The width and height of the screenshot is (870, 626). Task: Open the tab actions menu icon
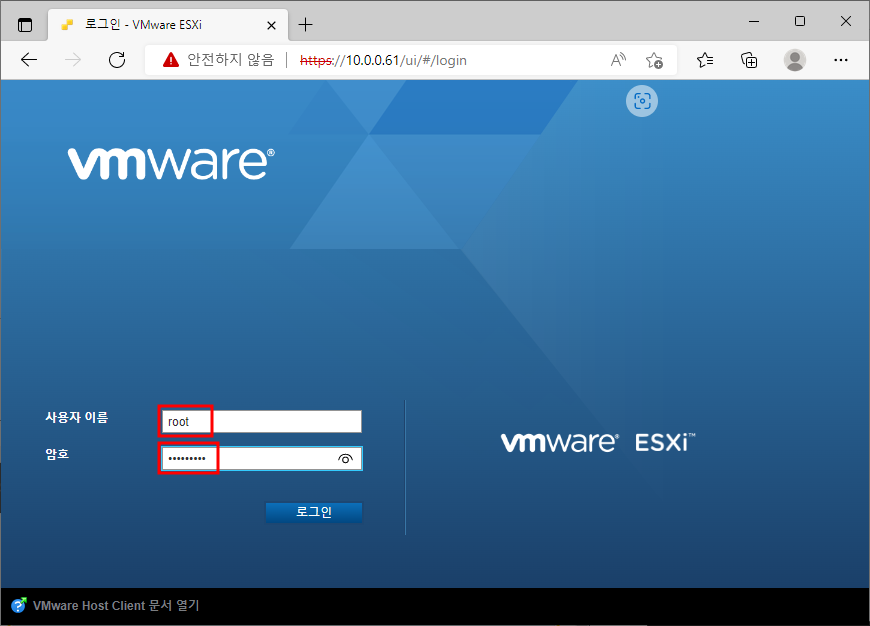pyautogui.click(x=25, y=25)
